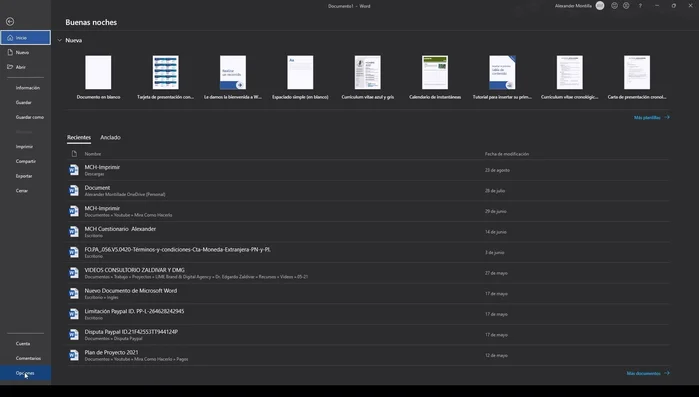Click Word icon beside MCH Cuestionario Alexander
The width and height of the screenshot is (699, 397).
pos(74,232)
